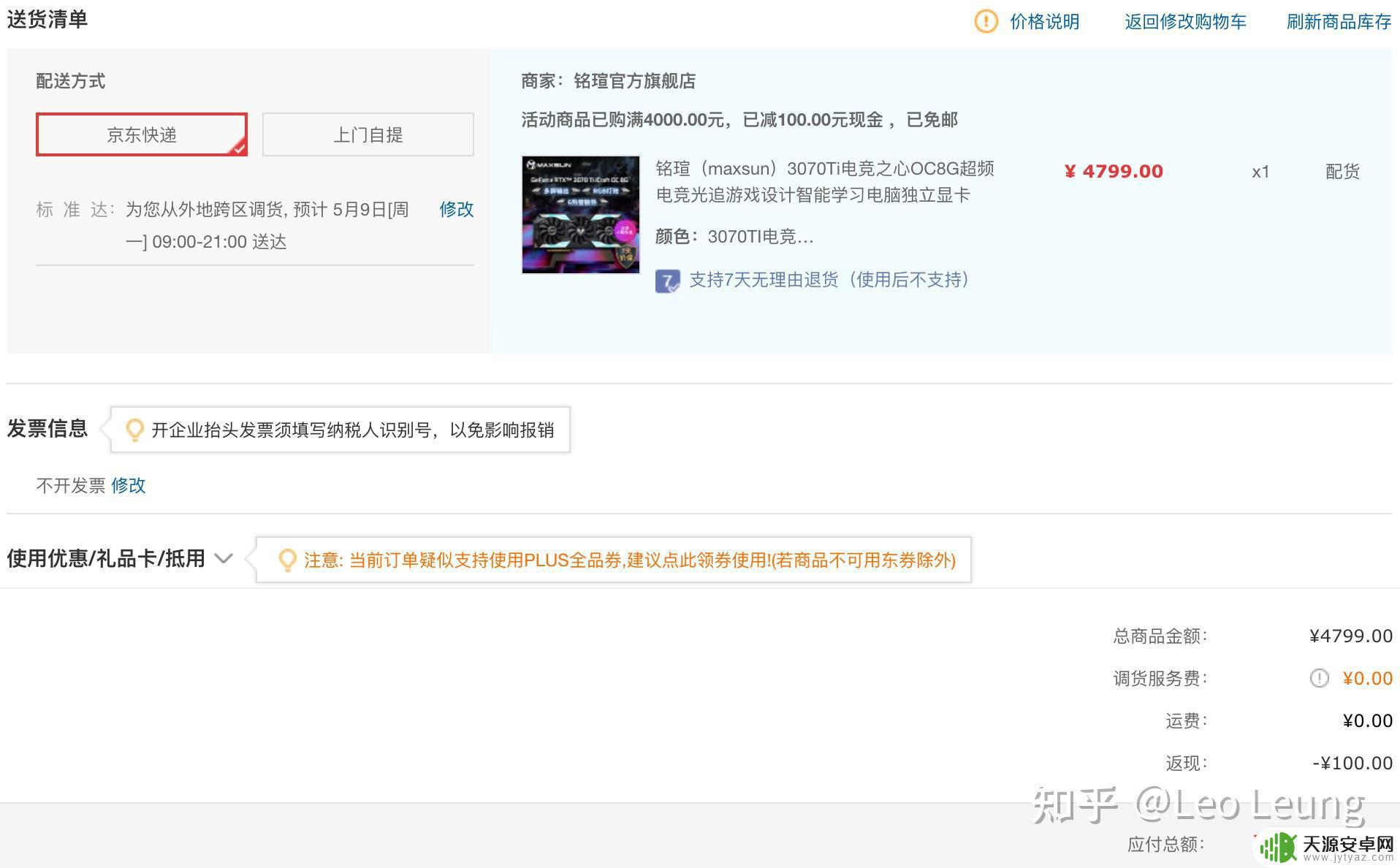1400x868 pixels.
Task: Refresh stock with 刷新商品库存
Action: (1339, 21)
